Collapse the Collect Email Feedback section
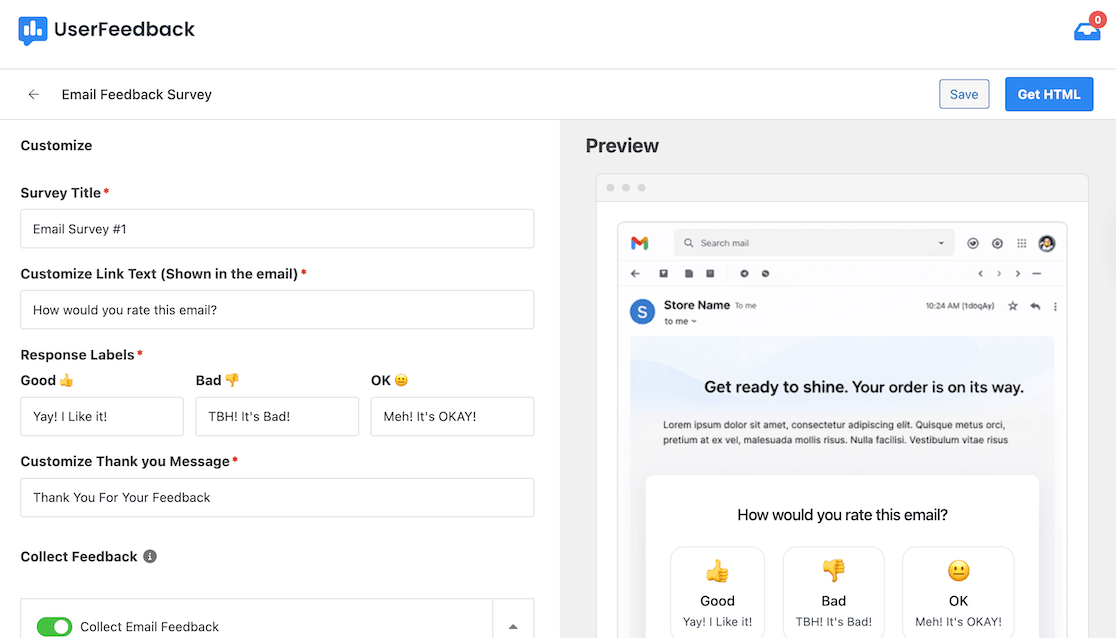Image resolution: width=1116 pixels, height=638 pixels. 513,624
